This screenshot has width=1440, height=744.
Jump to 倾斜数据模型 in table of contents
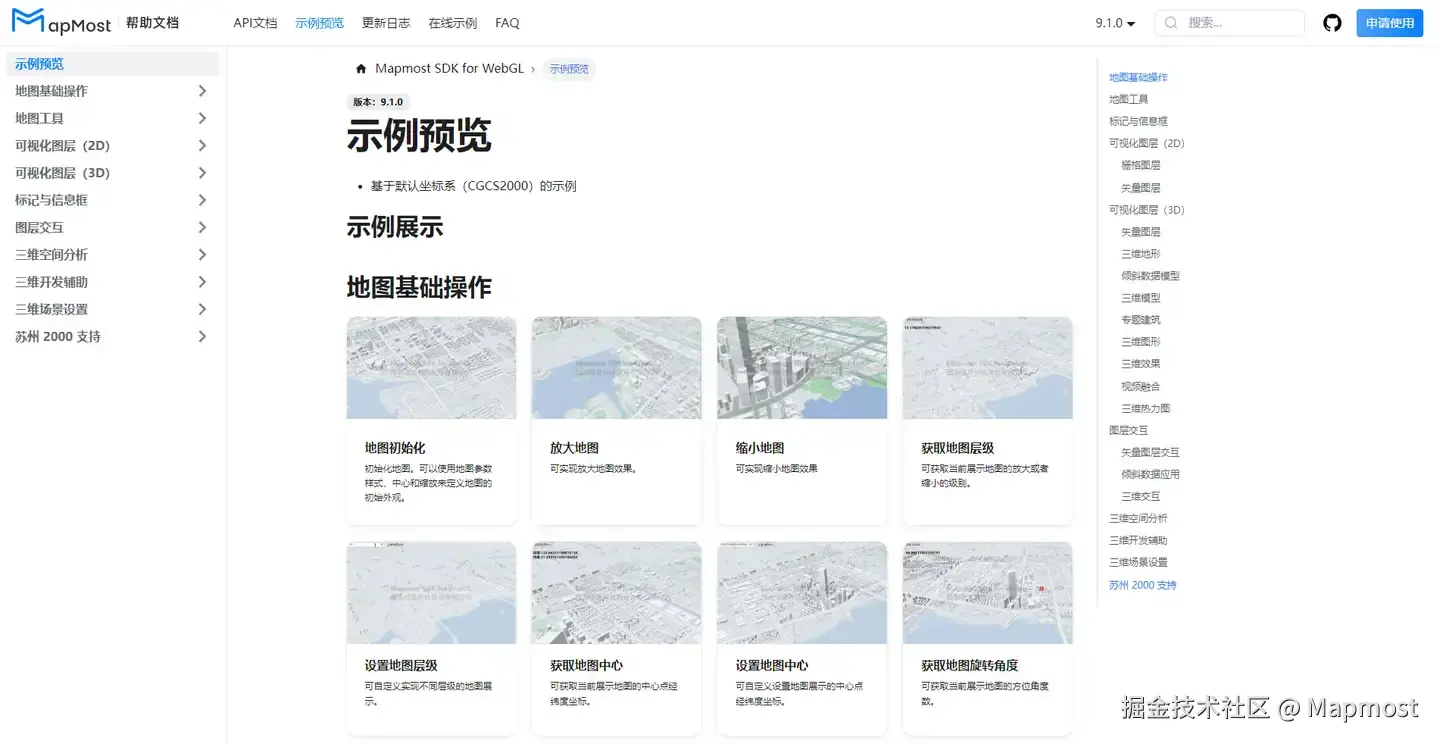(x=1150, y=276)
